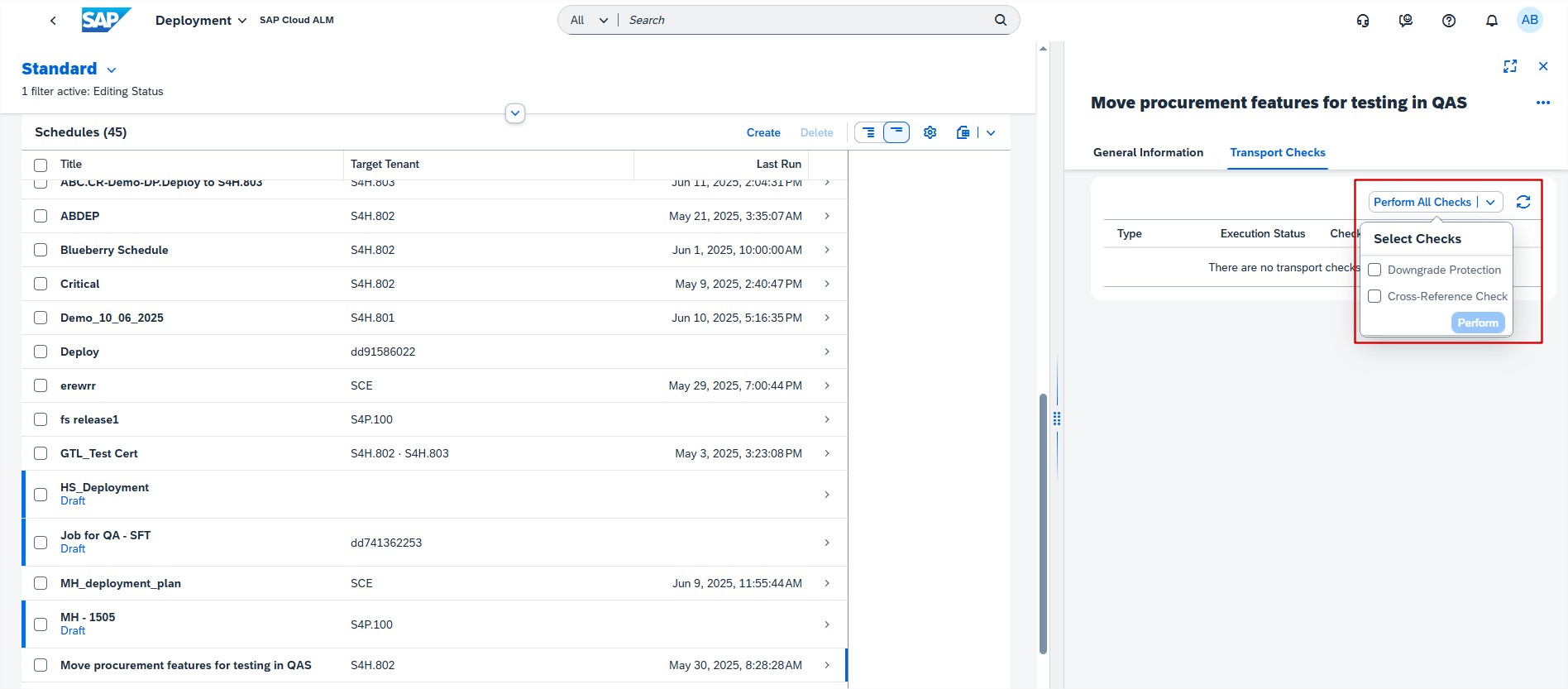Select the Blueberry Schedule row checkbox
Screen dimensions: 1568x689
[41, 250]
